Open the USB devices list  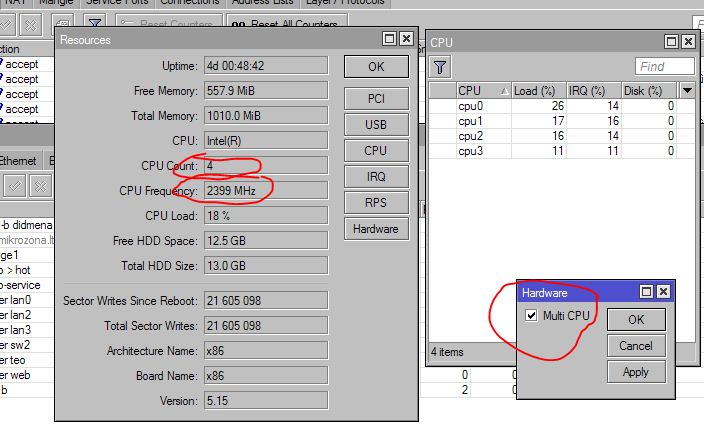(376, 125)
